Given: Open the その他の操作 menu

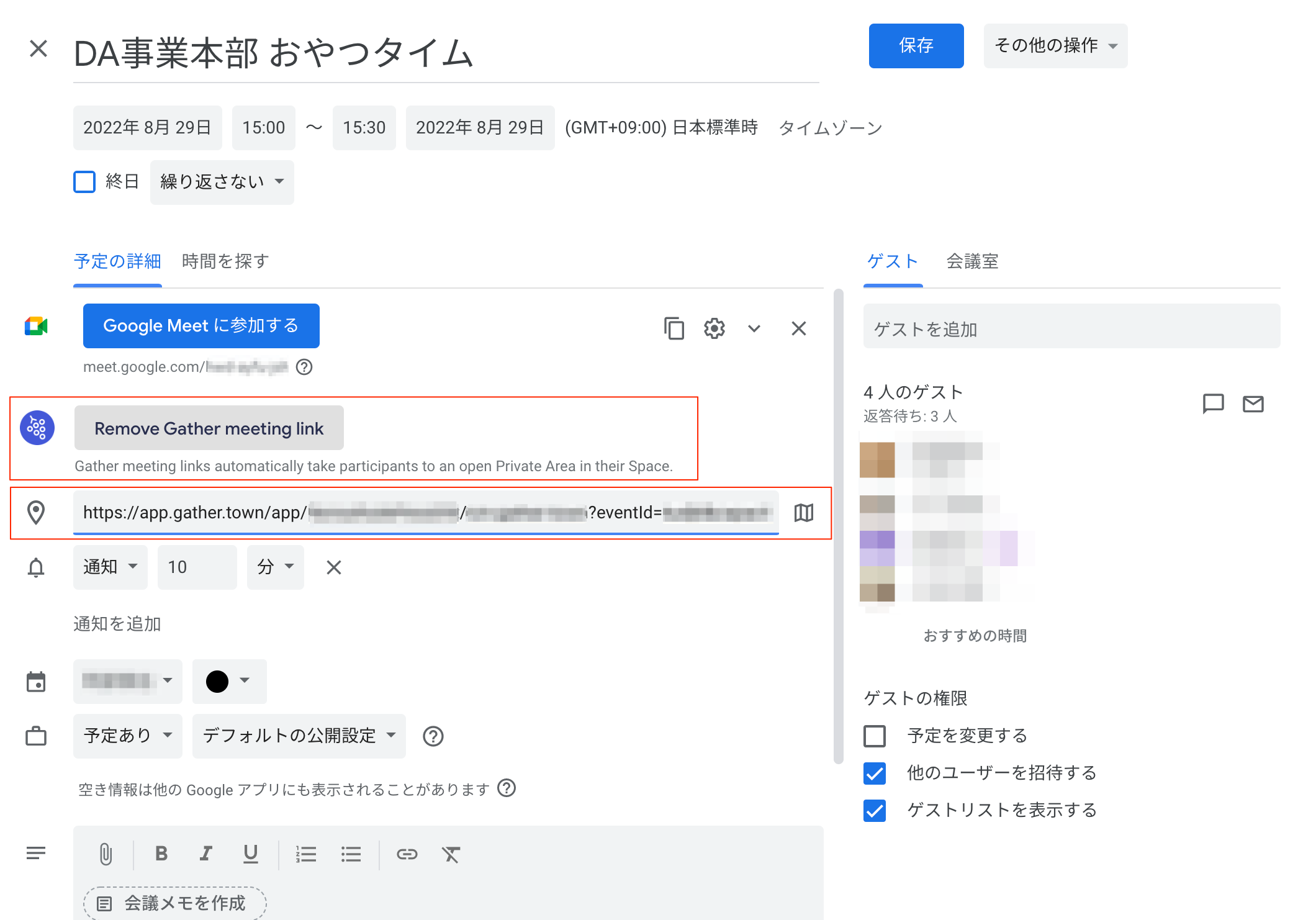Looking at the screenshot, I should click(x=1055, y=45).
